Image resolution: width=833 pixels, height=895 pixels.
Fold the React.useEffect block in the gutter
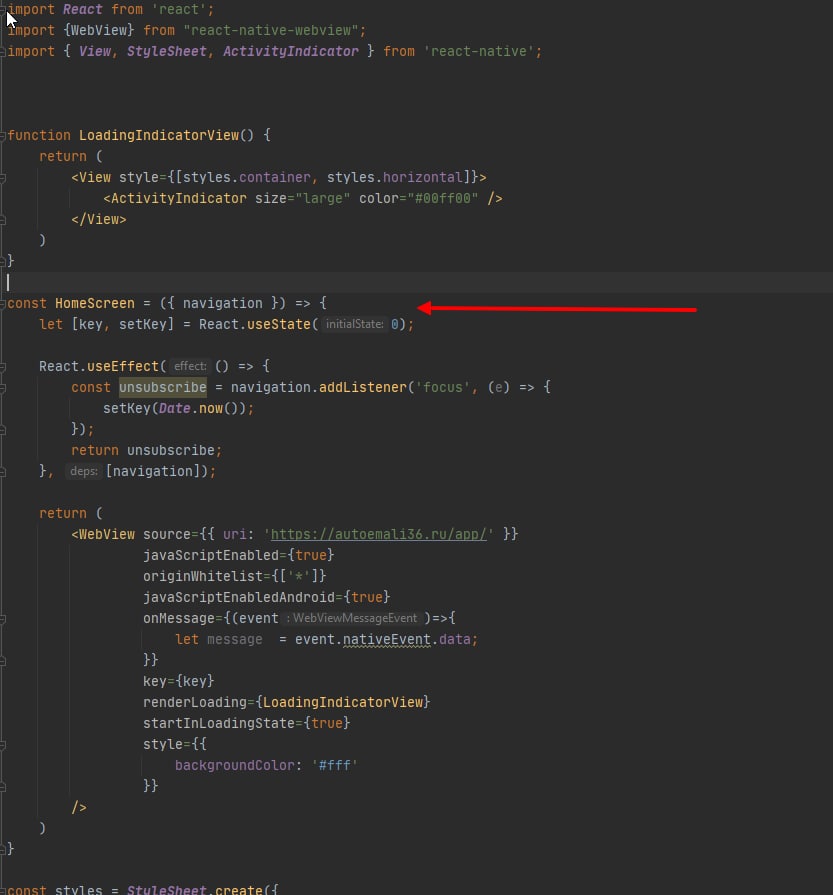point(3,366)
